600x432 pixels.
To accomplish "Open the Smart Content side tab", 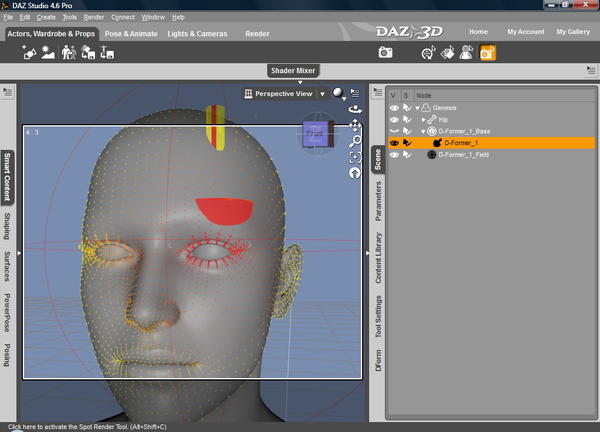I will pos(7,177).
